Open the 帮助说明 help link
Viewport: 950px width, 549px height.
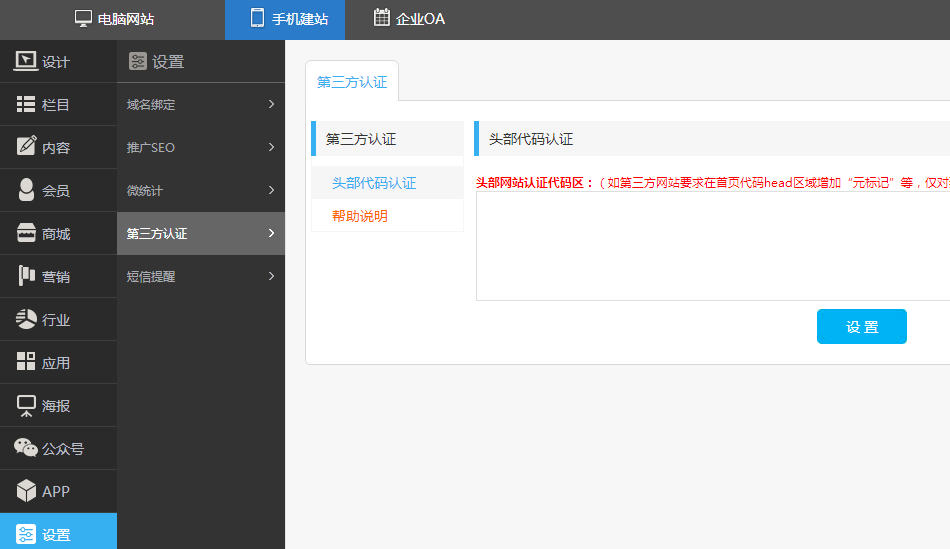tap(360, 216)
